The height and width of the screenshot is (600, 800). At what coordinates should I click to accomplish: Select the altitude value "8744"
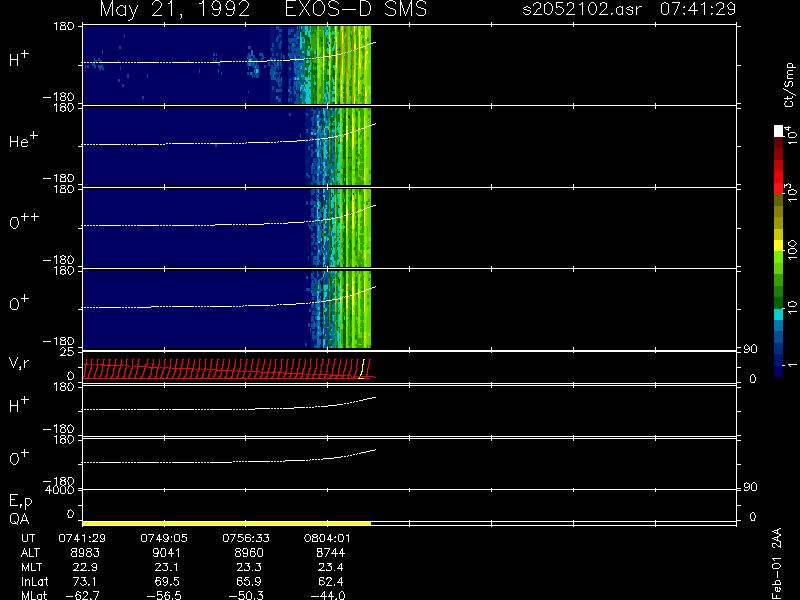(330, 553)
